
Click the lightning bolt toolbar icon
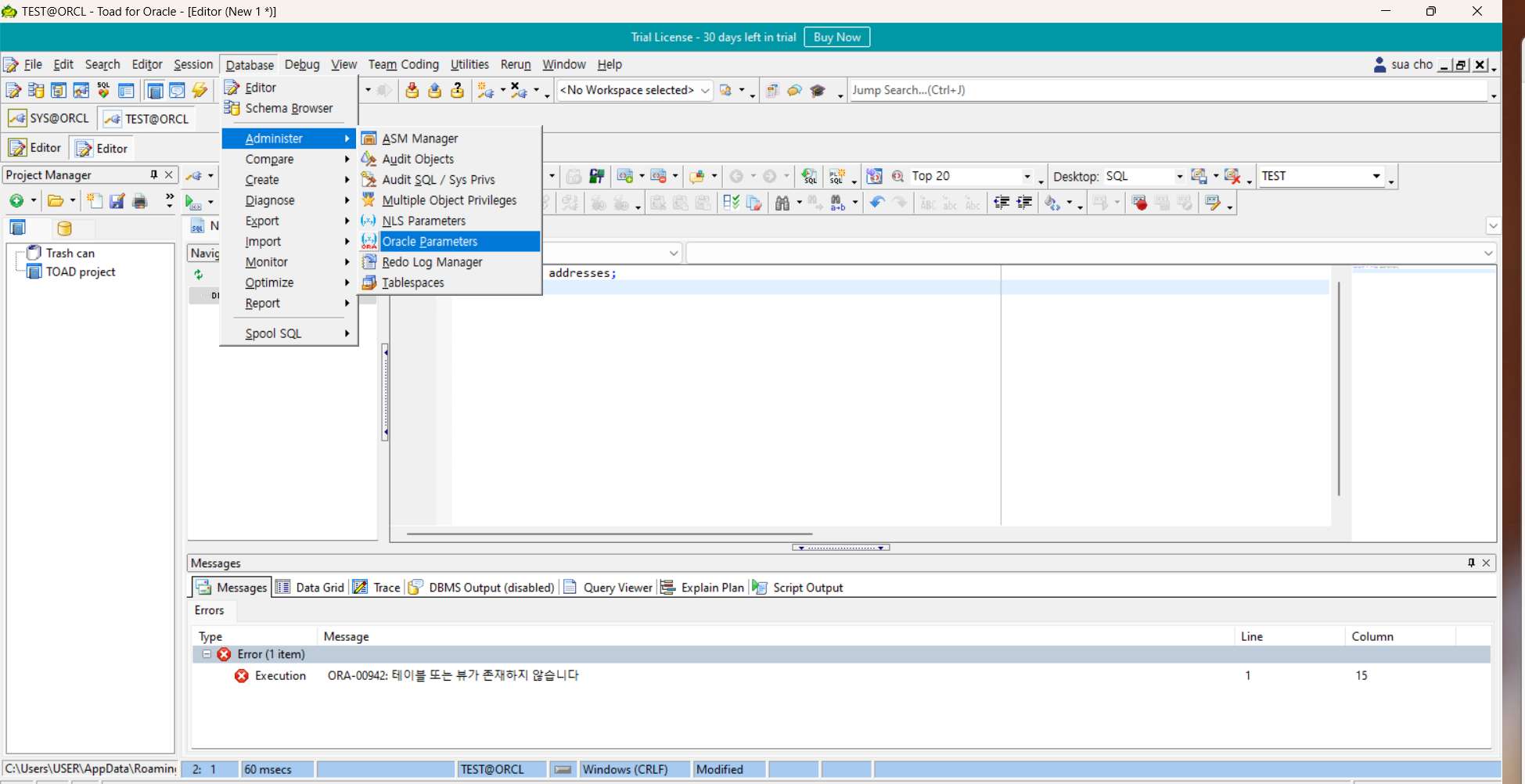(200, 91)
